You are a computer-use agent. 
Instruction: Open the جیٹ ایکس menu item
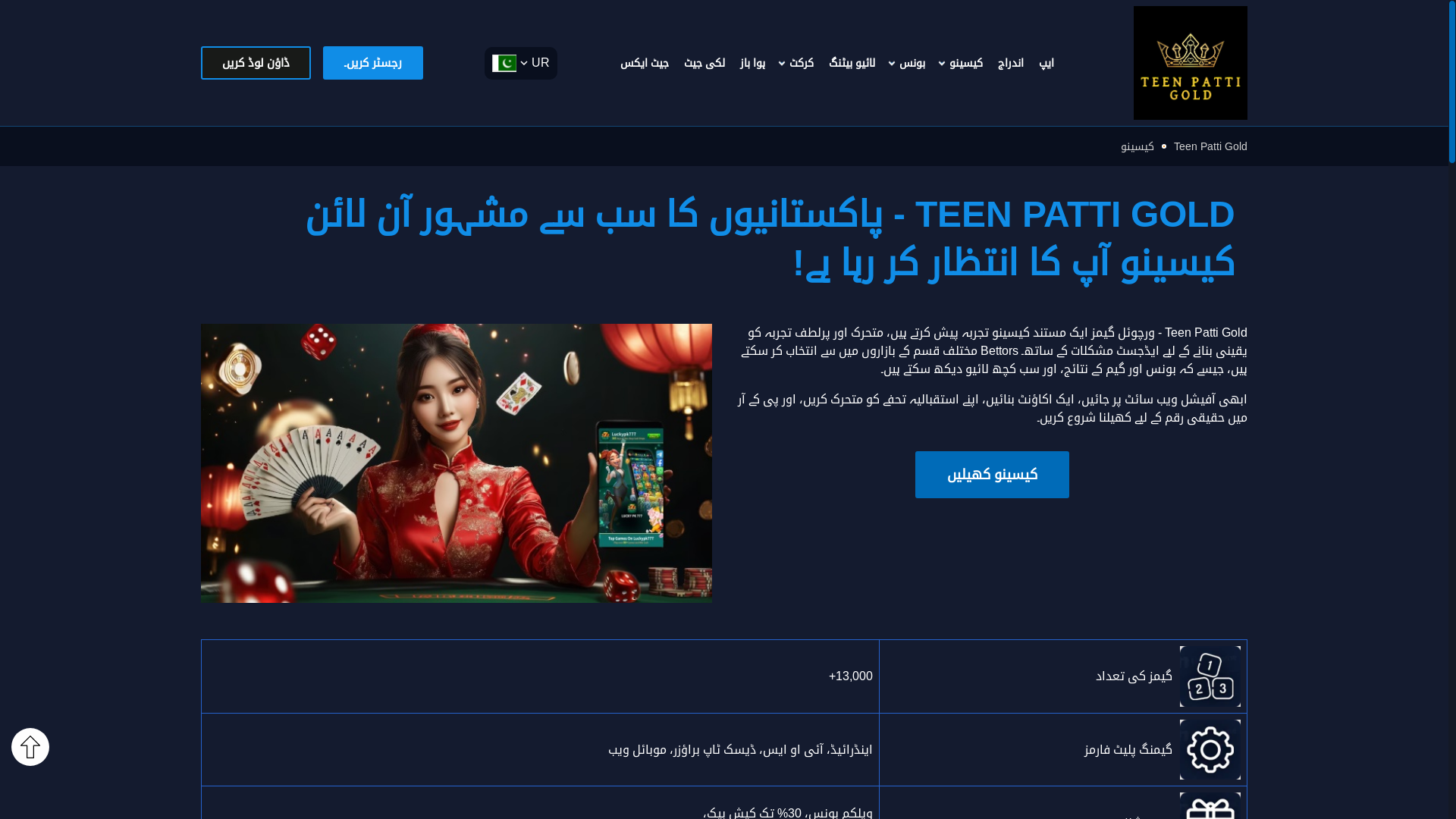645,63
